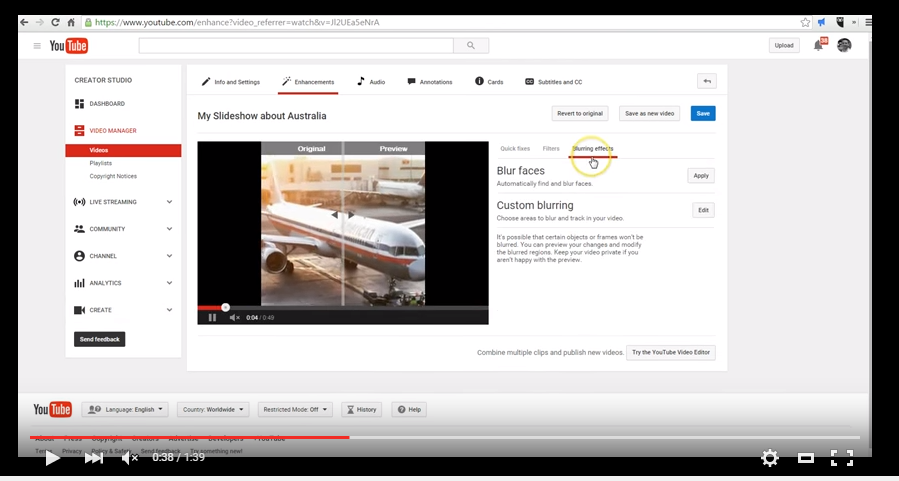899x481 pixels.
Task: Select Videos under Video Manager
Action: (123, 150)
